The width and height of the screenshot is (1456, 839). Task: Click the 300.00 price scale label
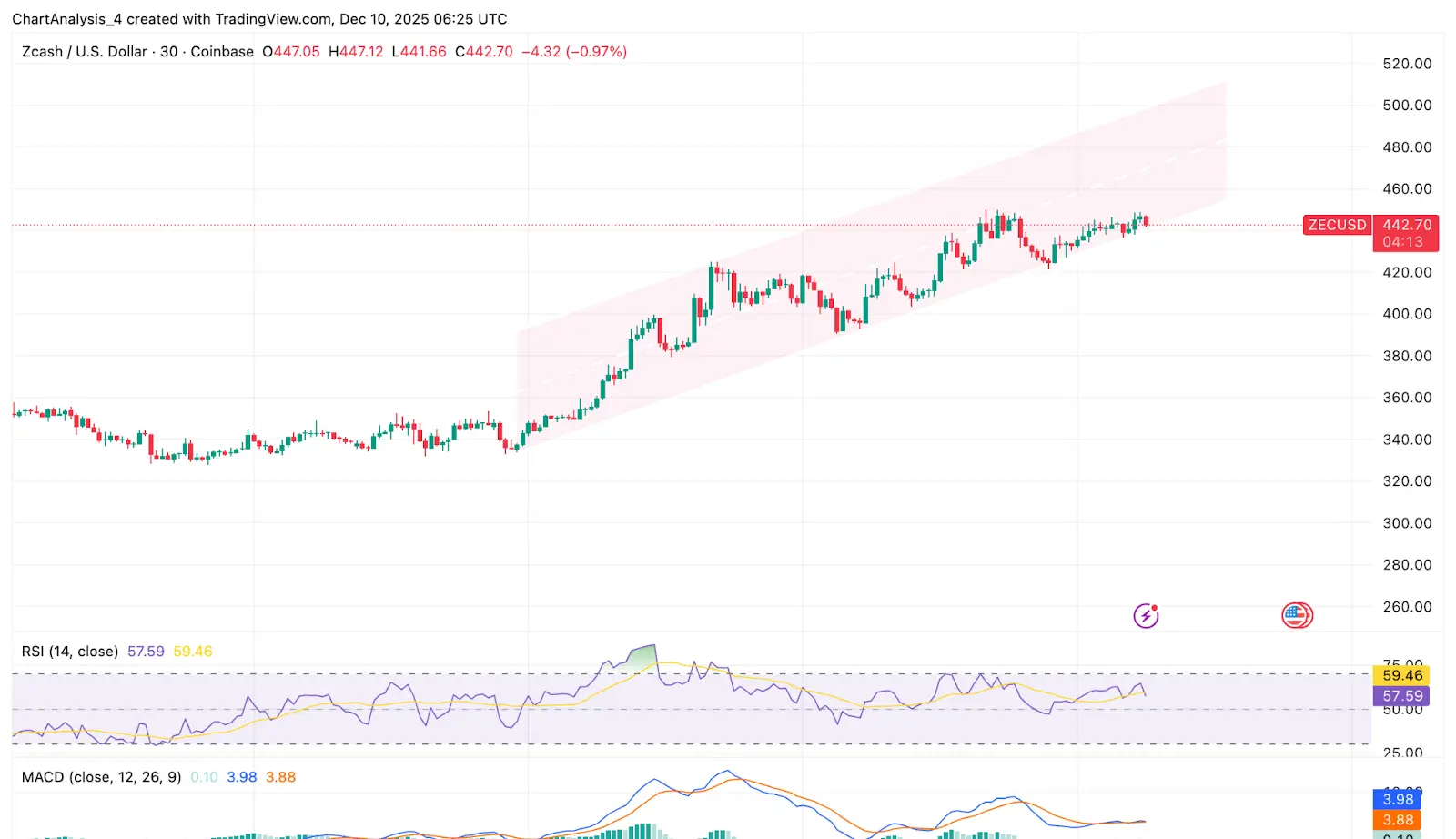point(1407,523)
